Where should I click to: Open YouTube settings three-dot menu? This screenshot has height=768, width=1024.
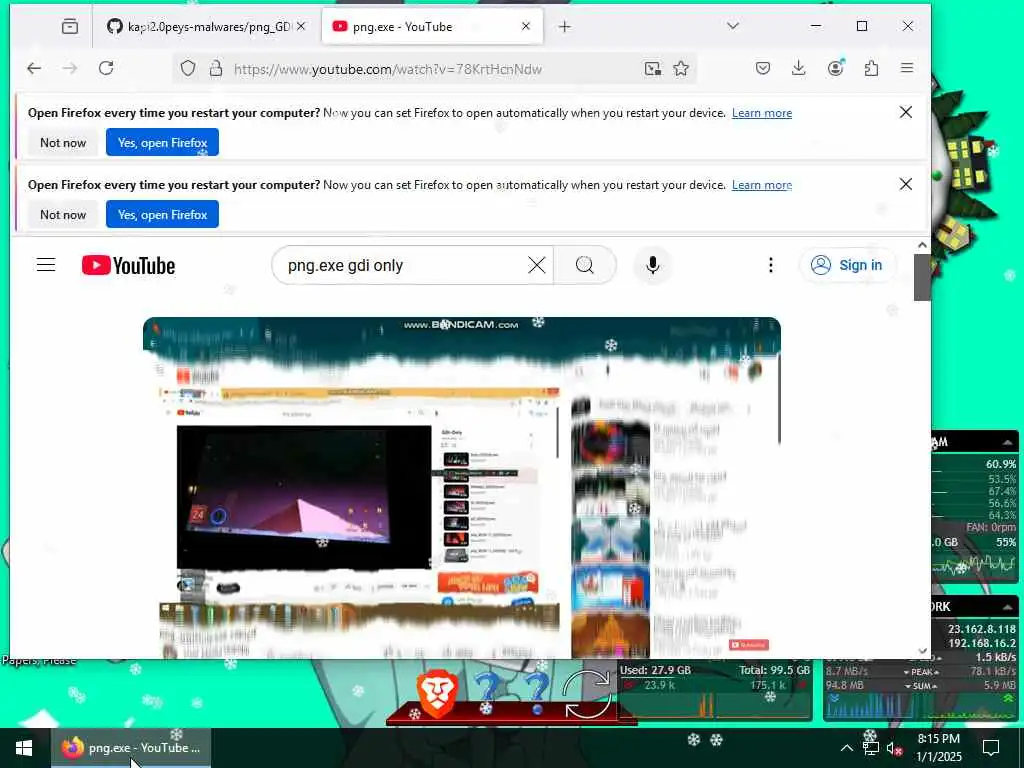coord(771,265)
